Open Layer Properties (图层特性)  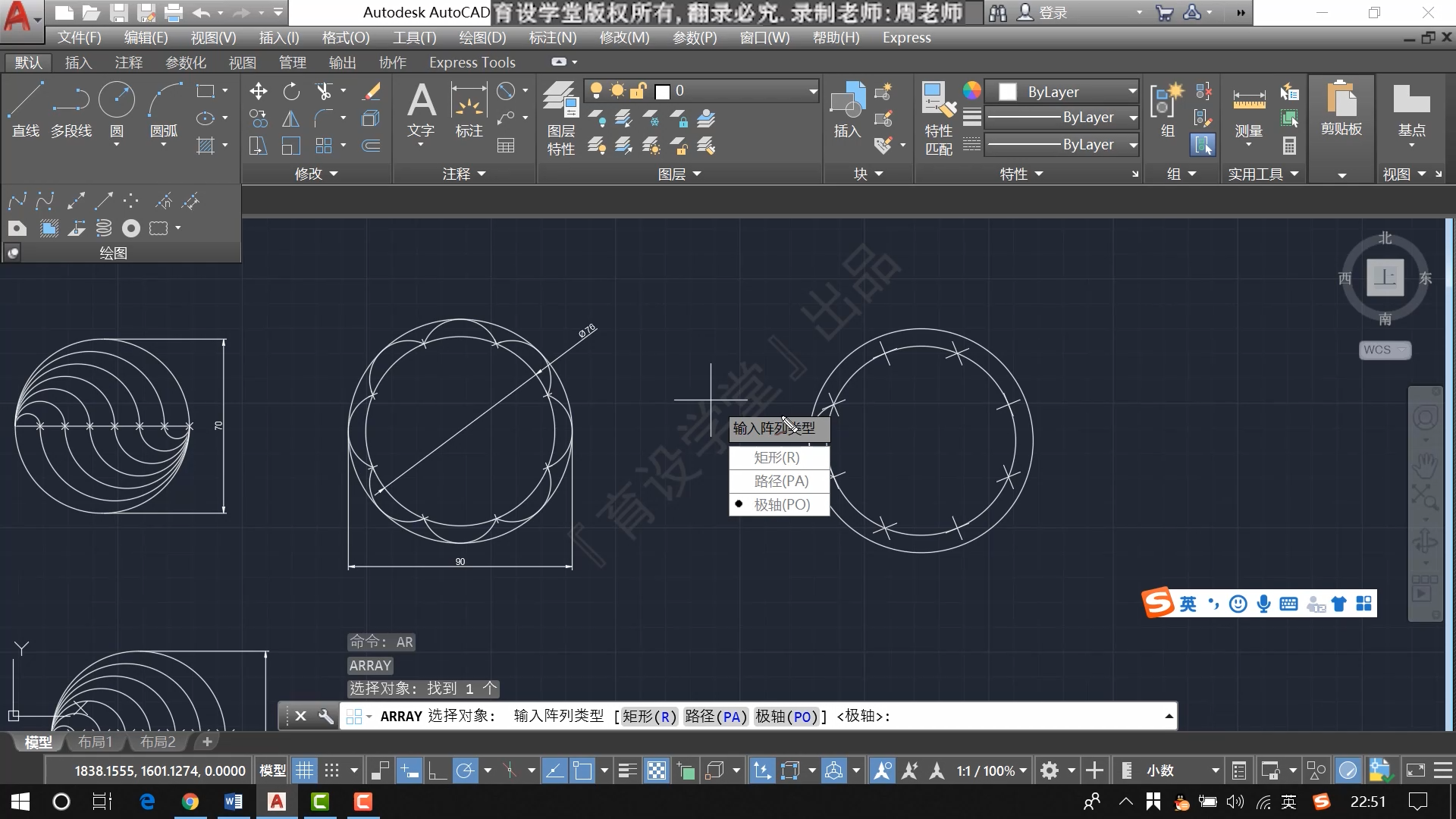click(x=561, y=118)
